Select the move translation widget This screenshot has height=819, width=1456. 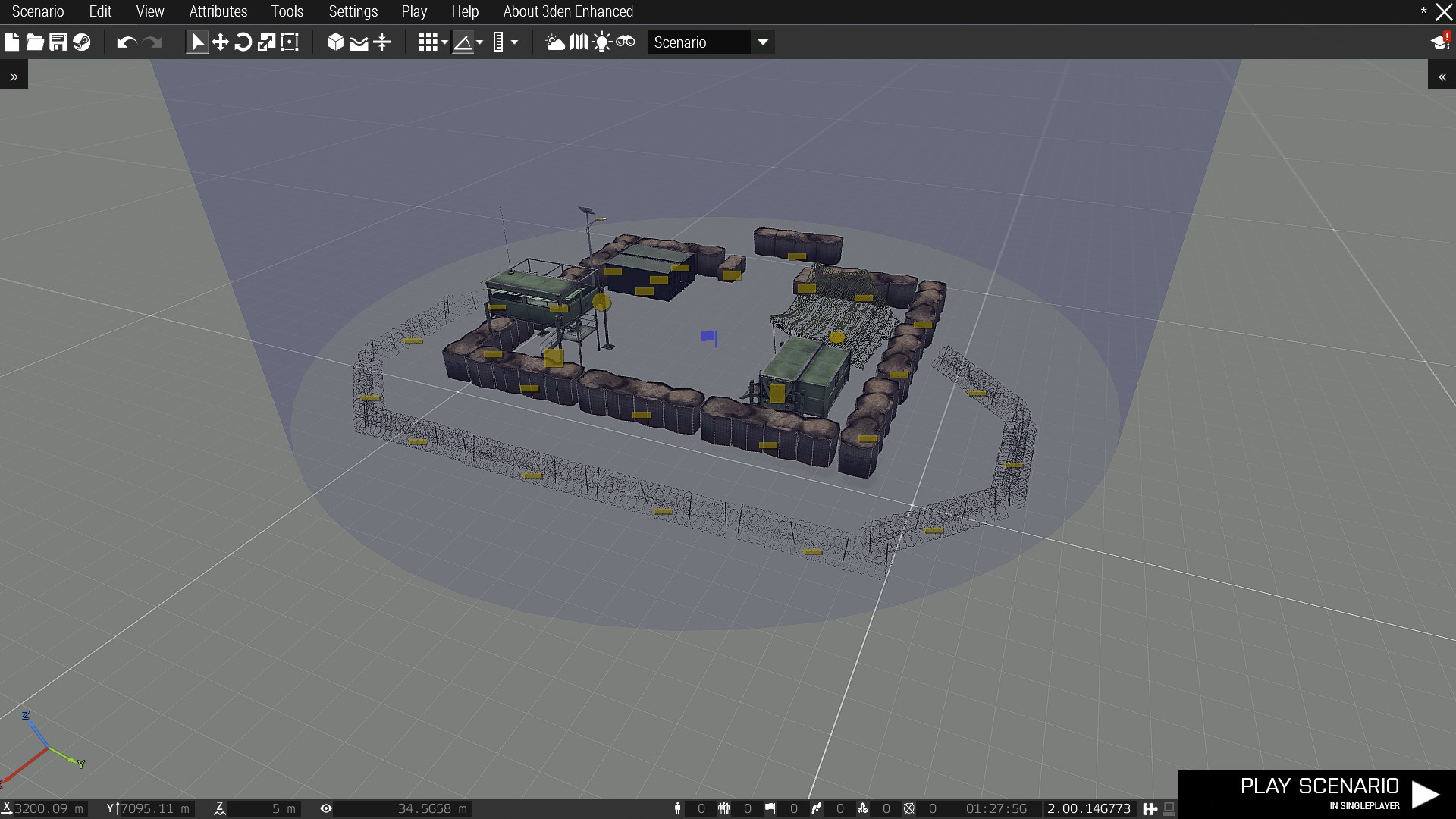pyautogui.click(x=220, y=42)
